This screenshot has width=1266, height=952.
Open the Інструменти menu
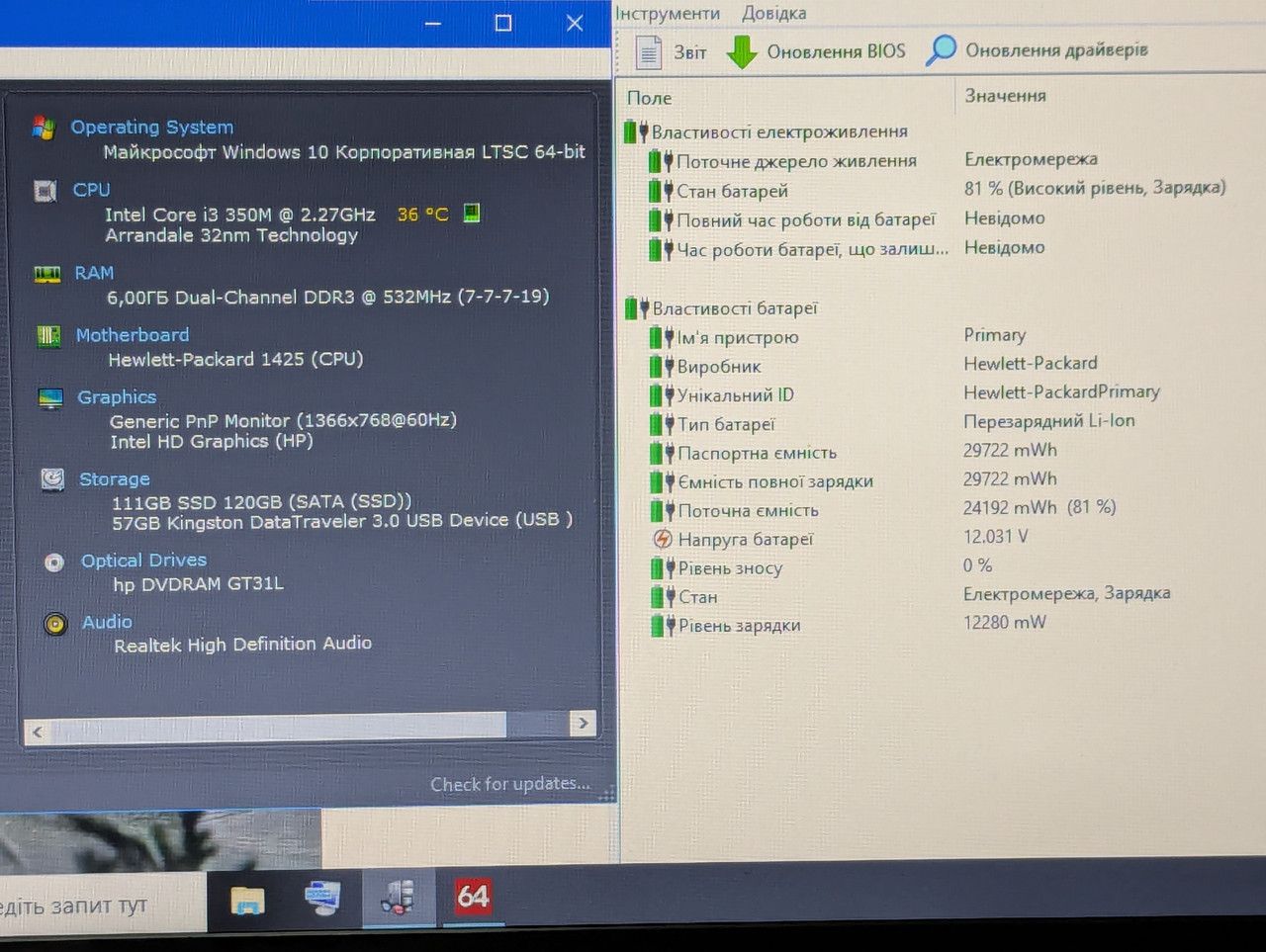pyautogui.click(x=668, y=13)
